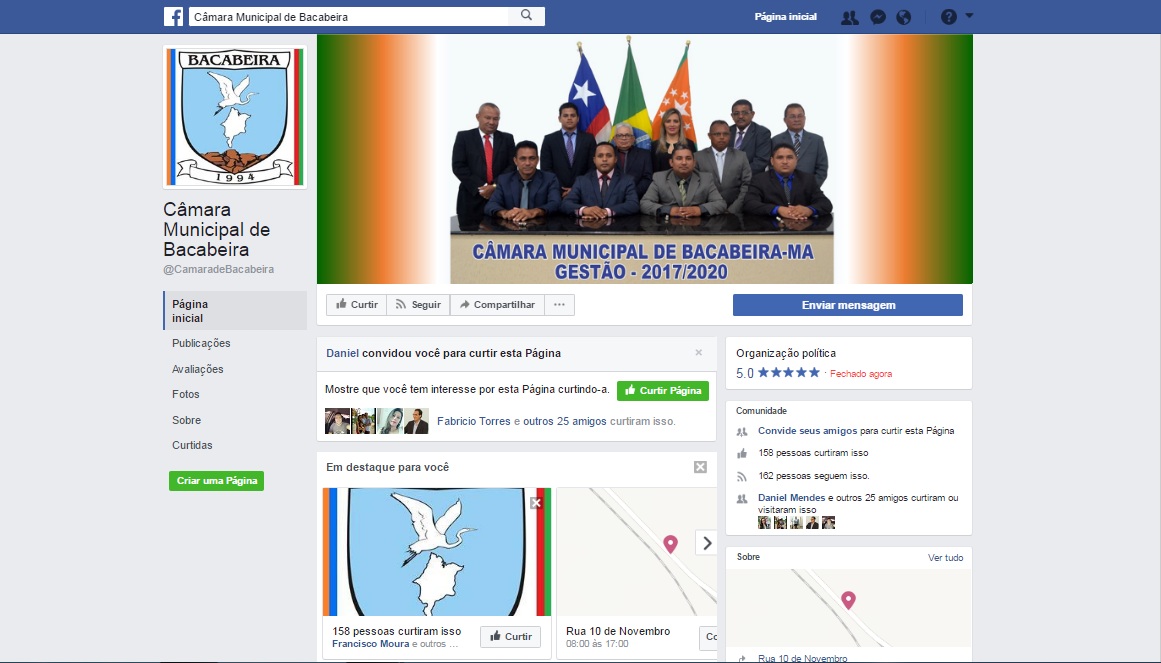Expand the account dropdown arrow in top bar
This screenshot has width=1161, height=663.
969,16
